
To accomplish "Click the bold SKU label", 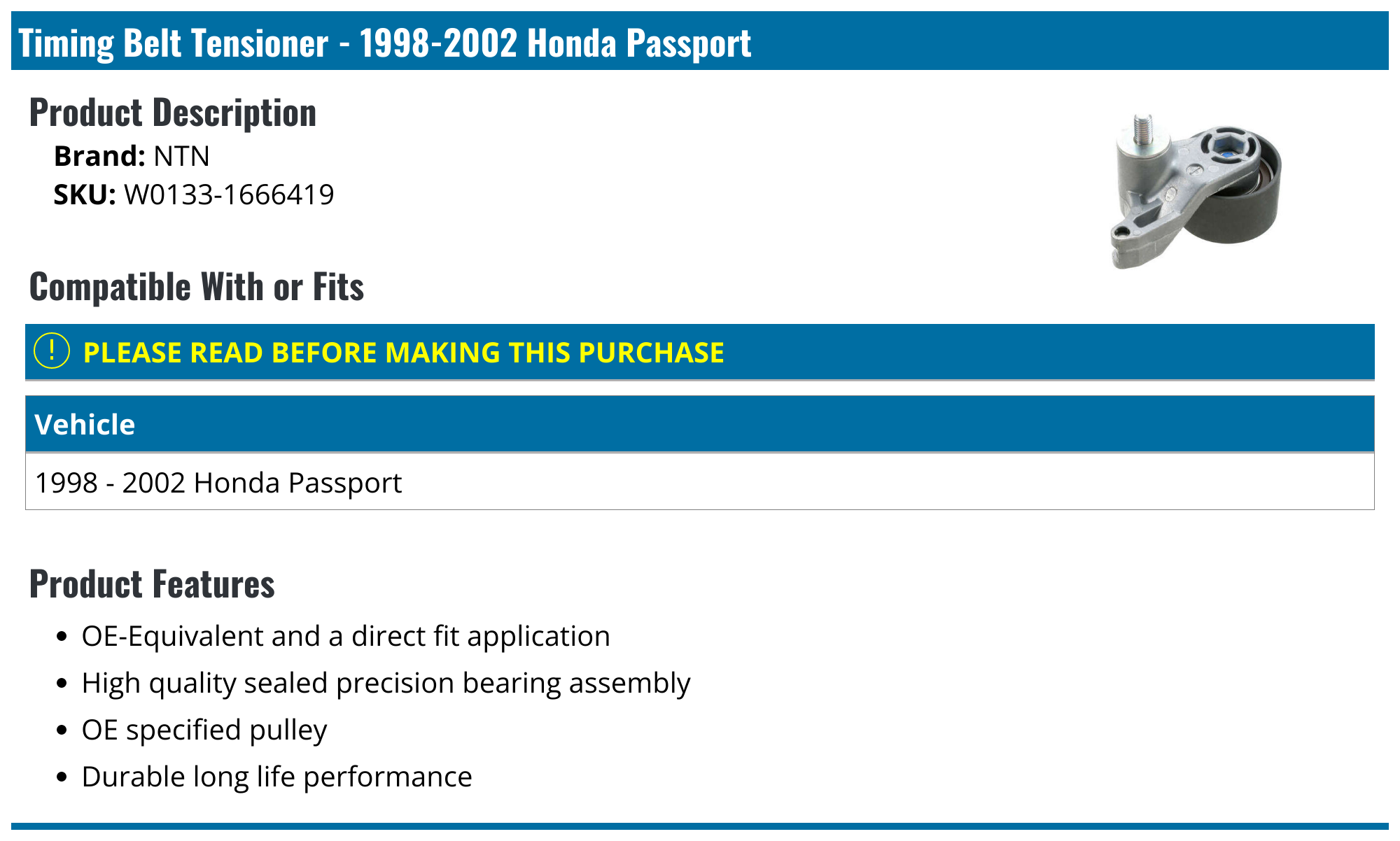I will pyautogui.click(x=85, y=195).
